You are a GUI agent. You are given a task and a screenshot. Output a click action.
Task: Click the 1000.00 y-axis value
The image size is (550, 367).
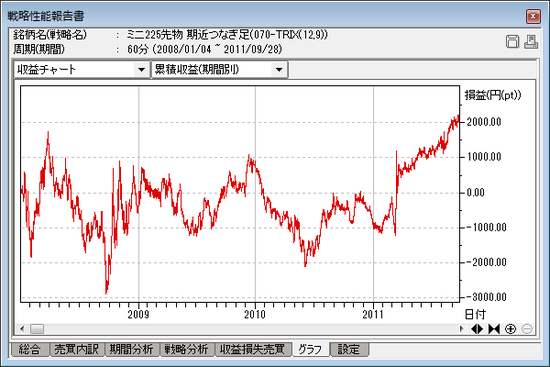484,157
